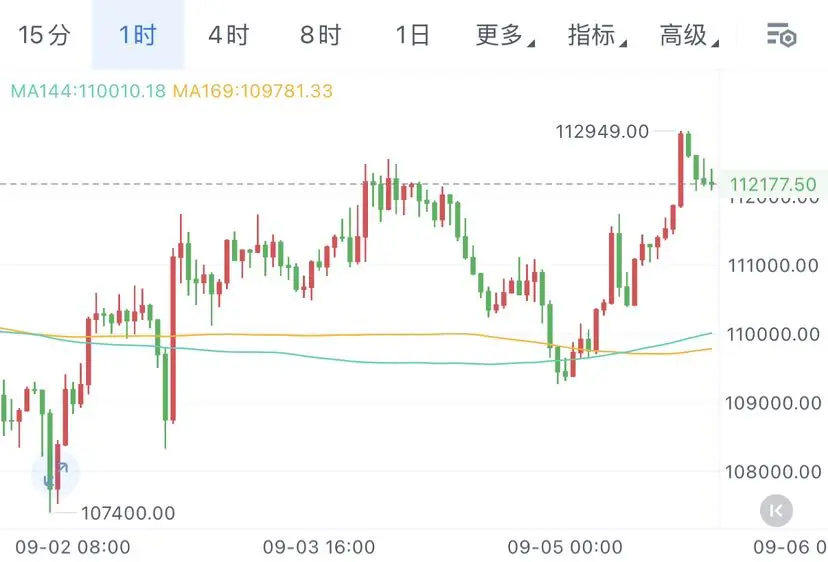Screen dimensions: 828x562
Task: Select the 1时 timeframe tab
Action: pos(138,35)
